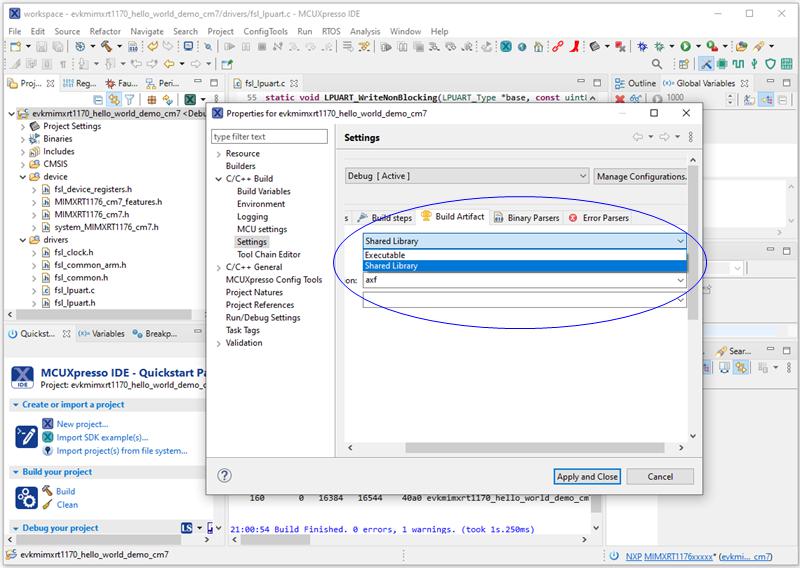Click the help question mark icon

click(x=225, y=476)
